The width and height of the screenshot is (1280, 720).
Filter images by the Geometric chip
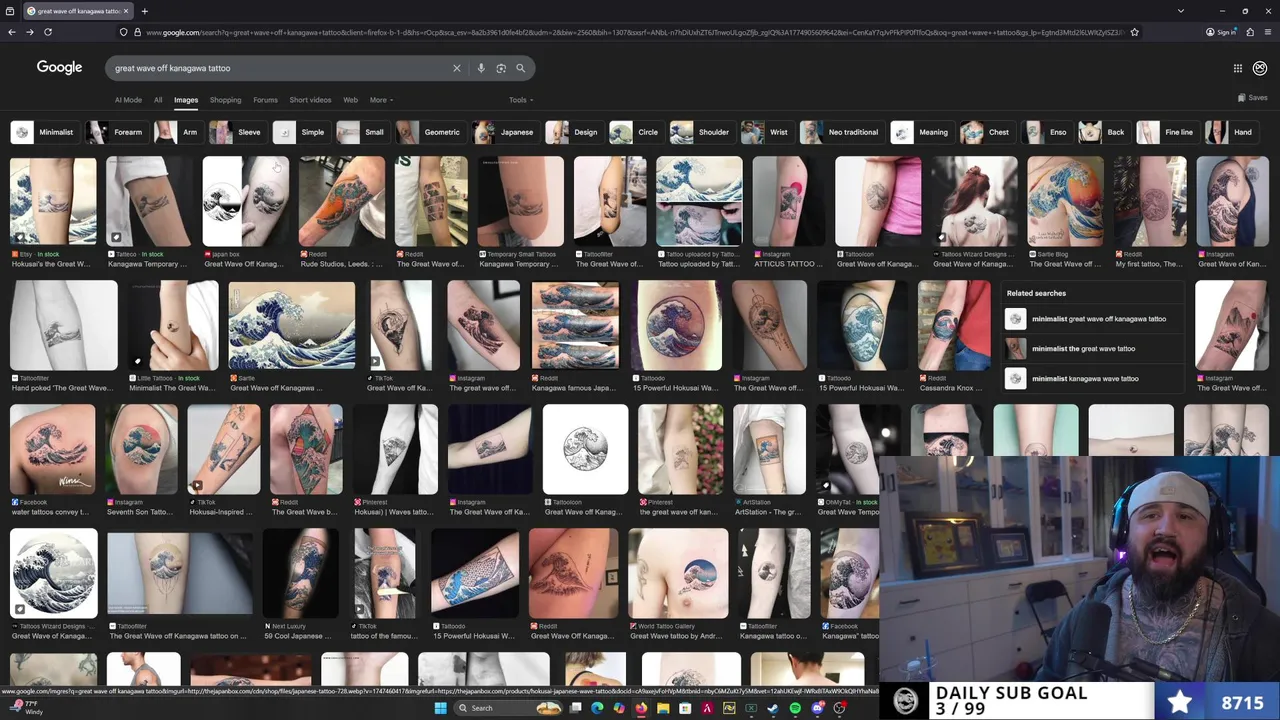coord(430,132)
